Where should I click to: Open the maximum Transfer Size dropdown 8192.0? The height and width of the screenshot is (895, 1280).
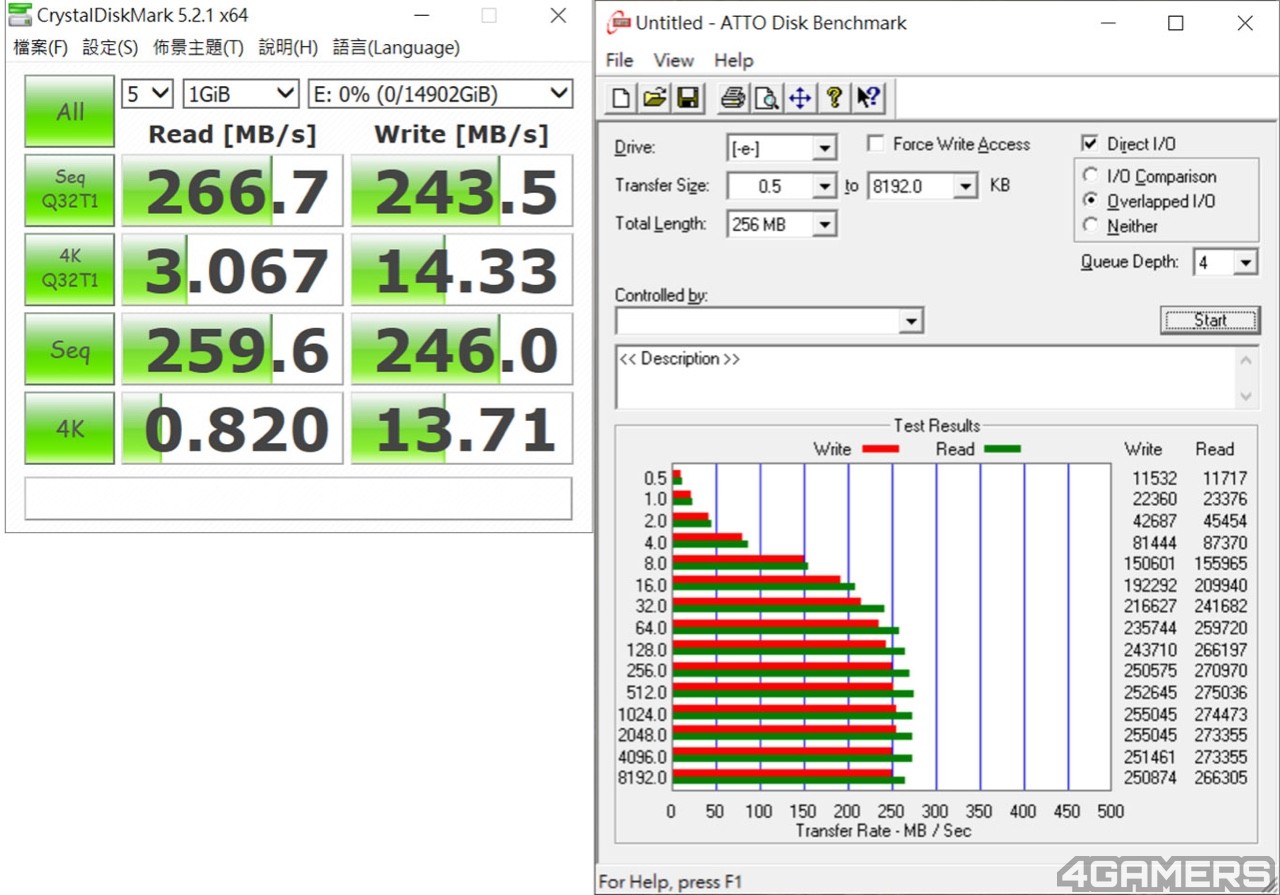pyautogui.click(x=922, y=186)
